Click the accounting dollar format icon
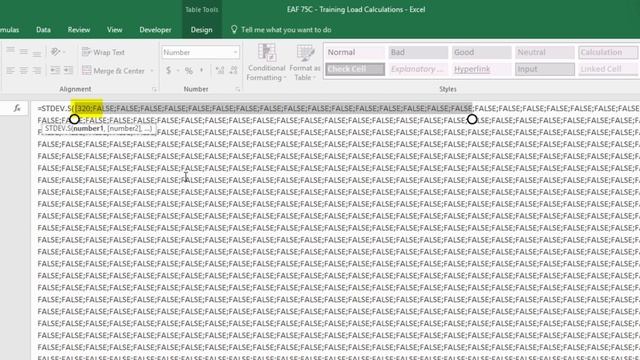This screenshot has width=640, height=360. 168,70
